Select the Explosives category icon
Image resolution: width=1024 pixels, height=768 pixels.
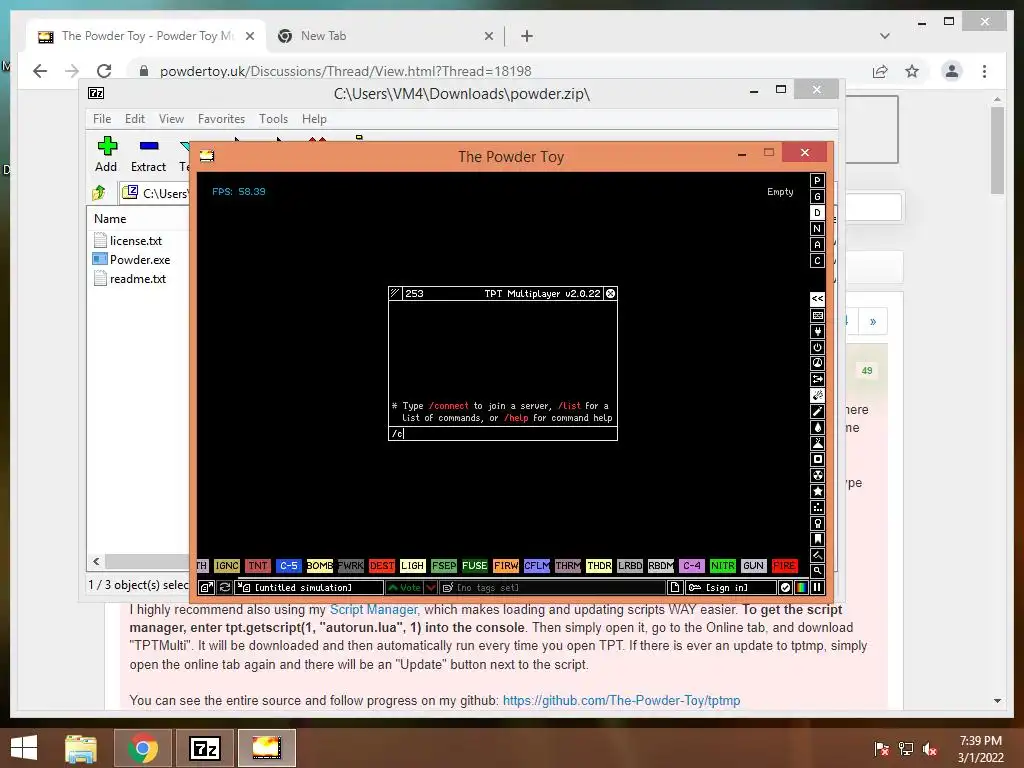[817, 395]
